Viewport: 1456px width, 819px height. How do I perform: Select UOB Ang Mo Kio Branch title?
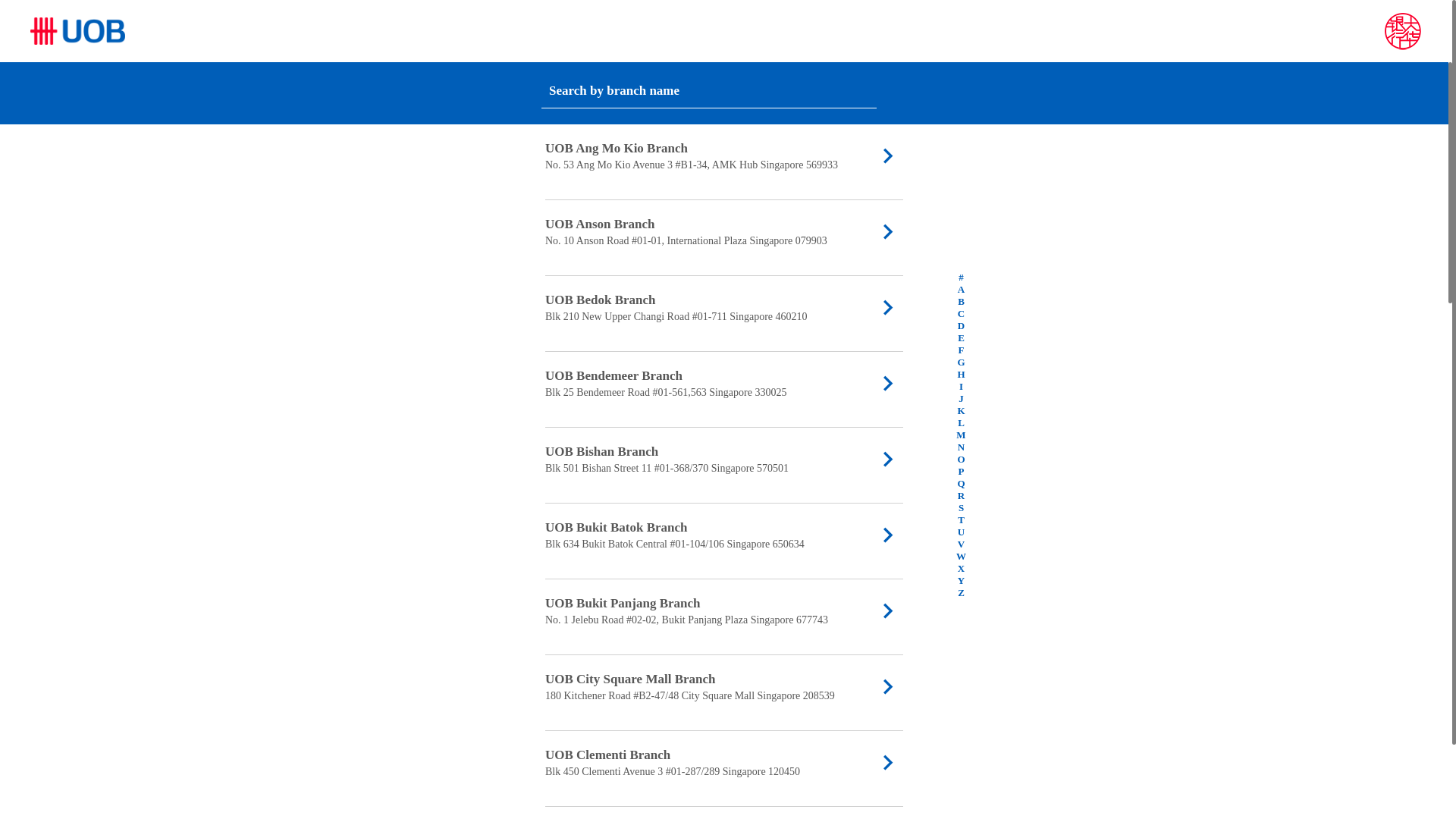pos(617,149)
